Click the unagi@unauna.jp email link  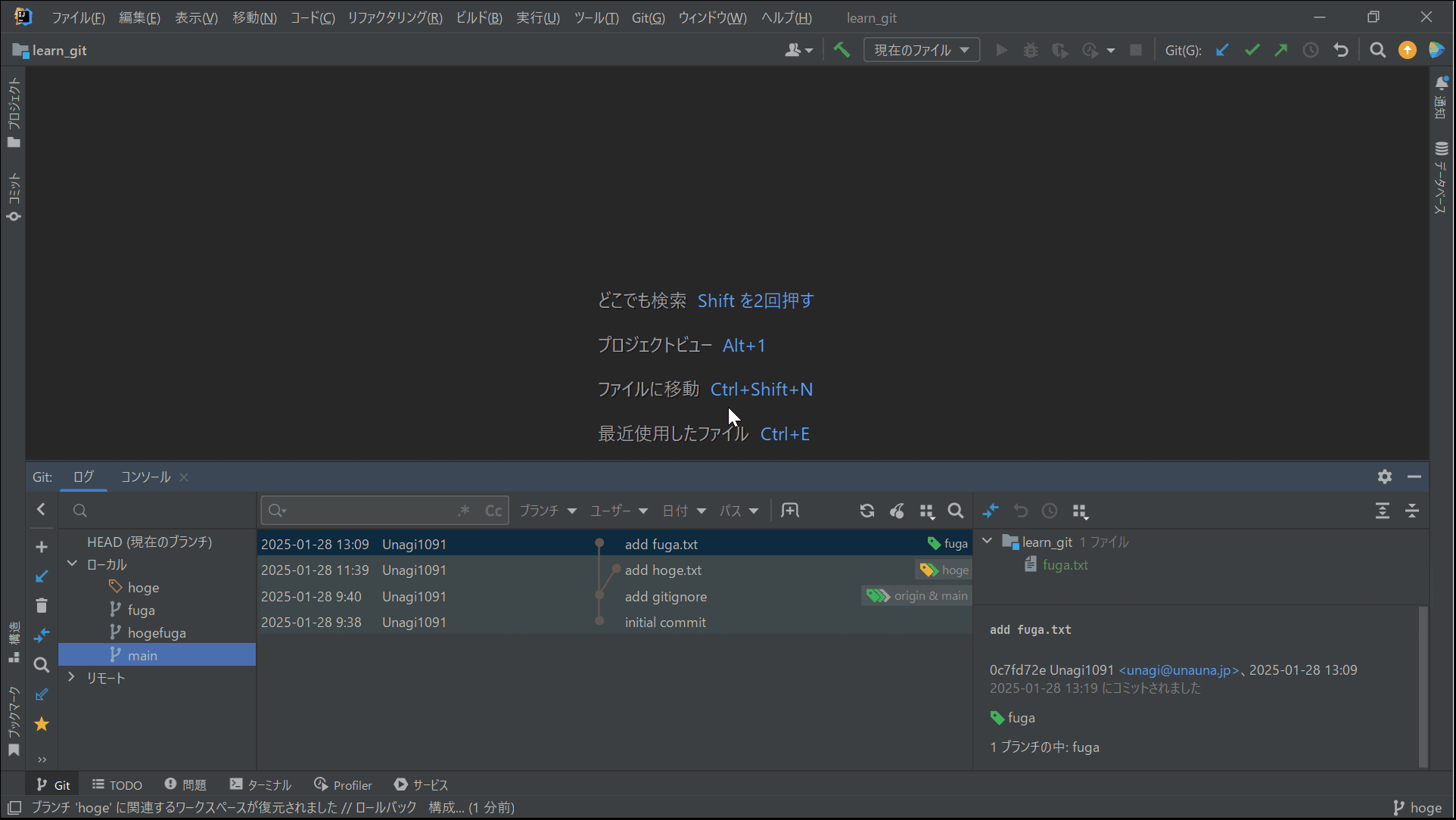[1178, 669]
